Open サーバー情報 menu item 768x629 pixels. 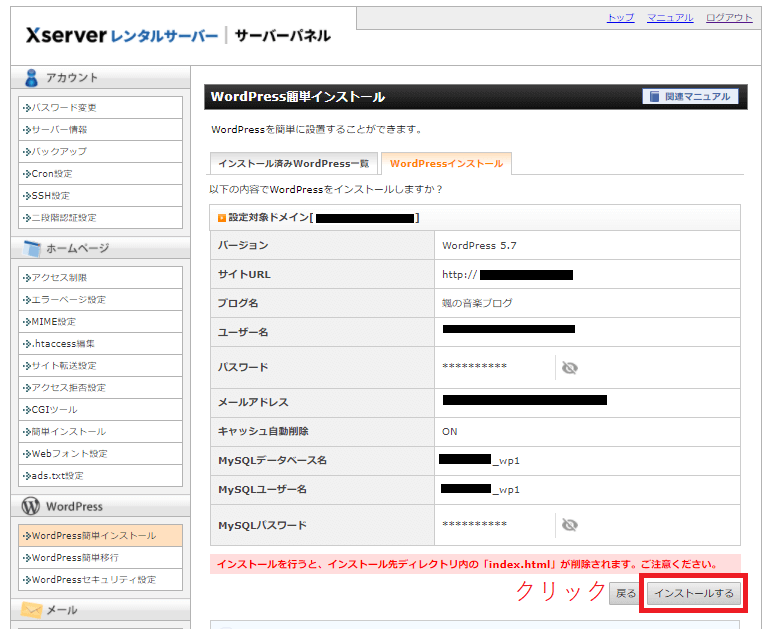pyautogui.click(x=100, y=130)
